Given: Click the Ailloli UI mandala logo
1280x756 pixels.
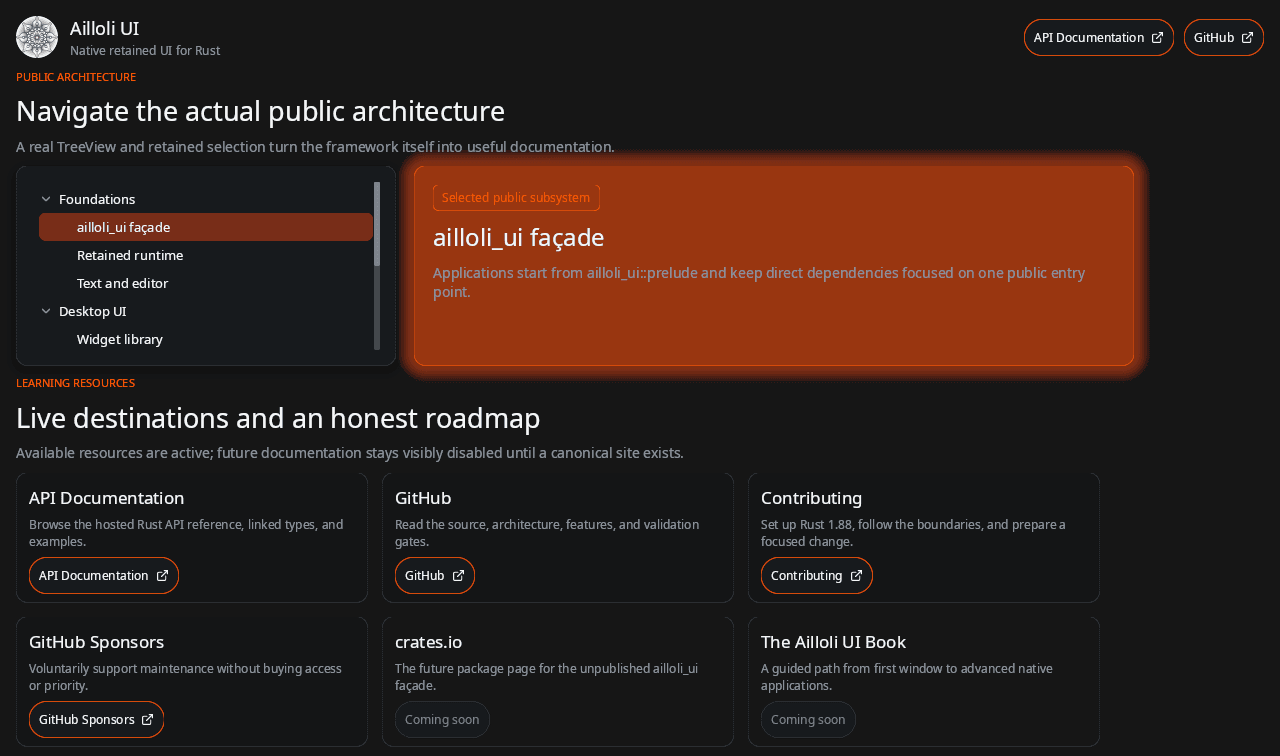Looking at the screenshot, I should (x=37, y=37).
